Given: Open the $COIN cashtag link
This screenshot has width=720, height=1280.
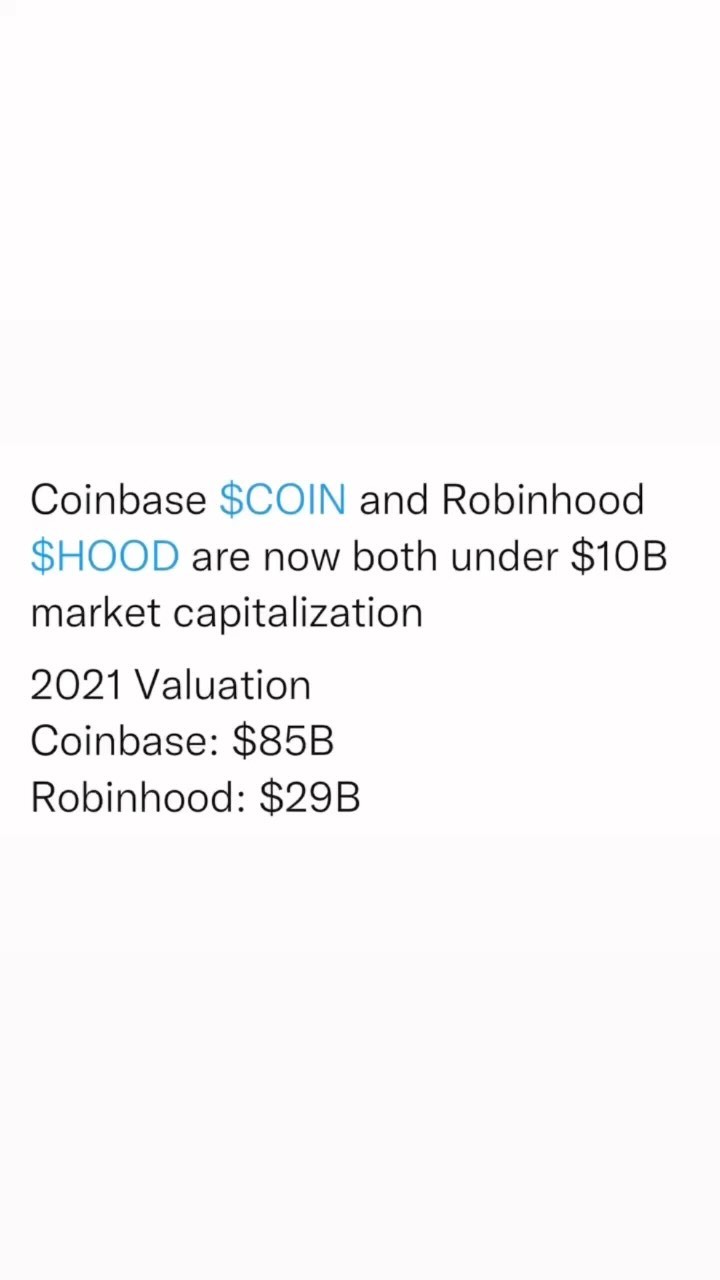Looking at the screenshot, I should click(283, 500).
